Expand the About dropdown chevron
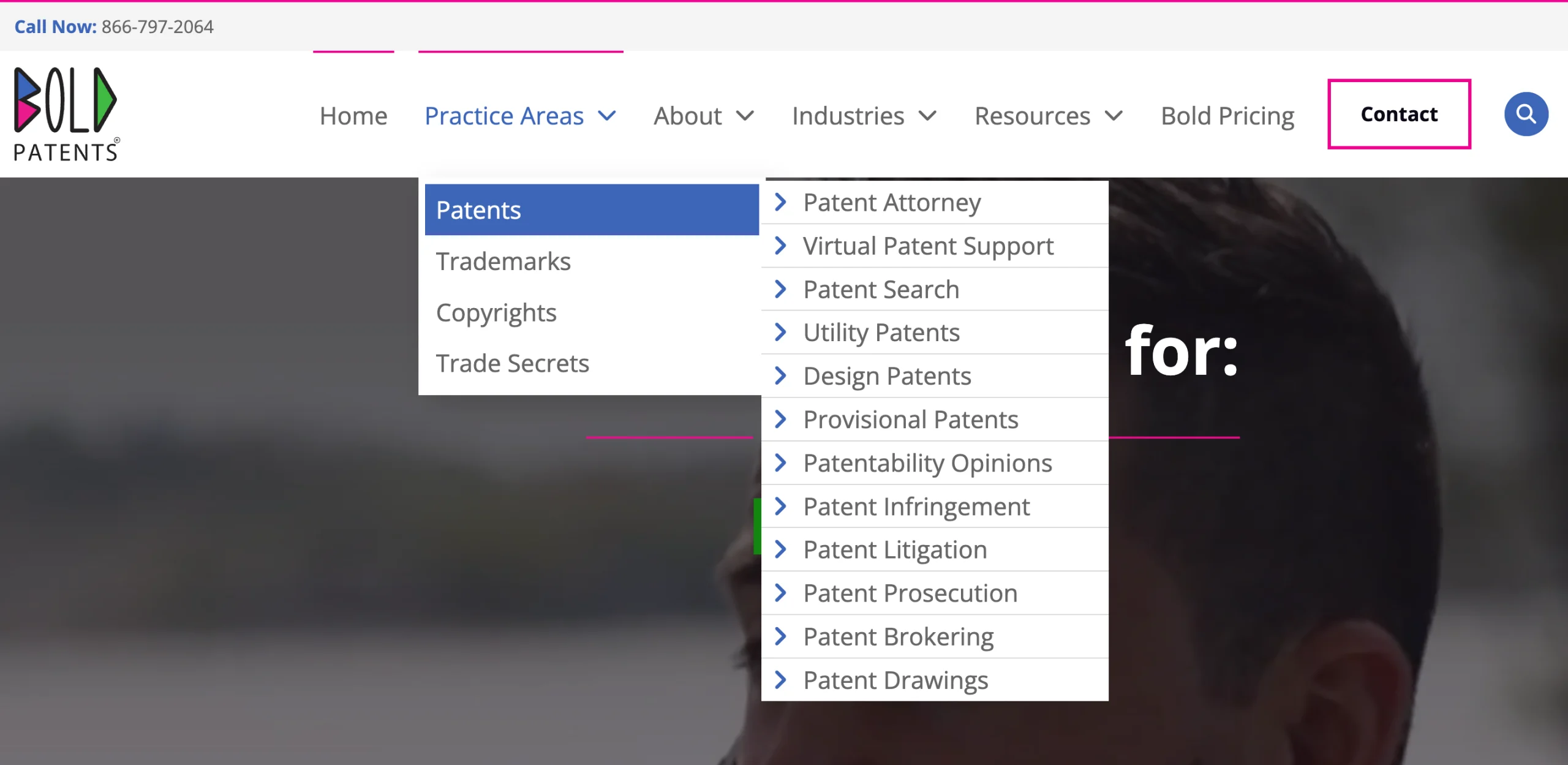 coord(745,116)
